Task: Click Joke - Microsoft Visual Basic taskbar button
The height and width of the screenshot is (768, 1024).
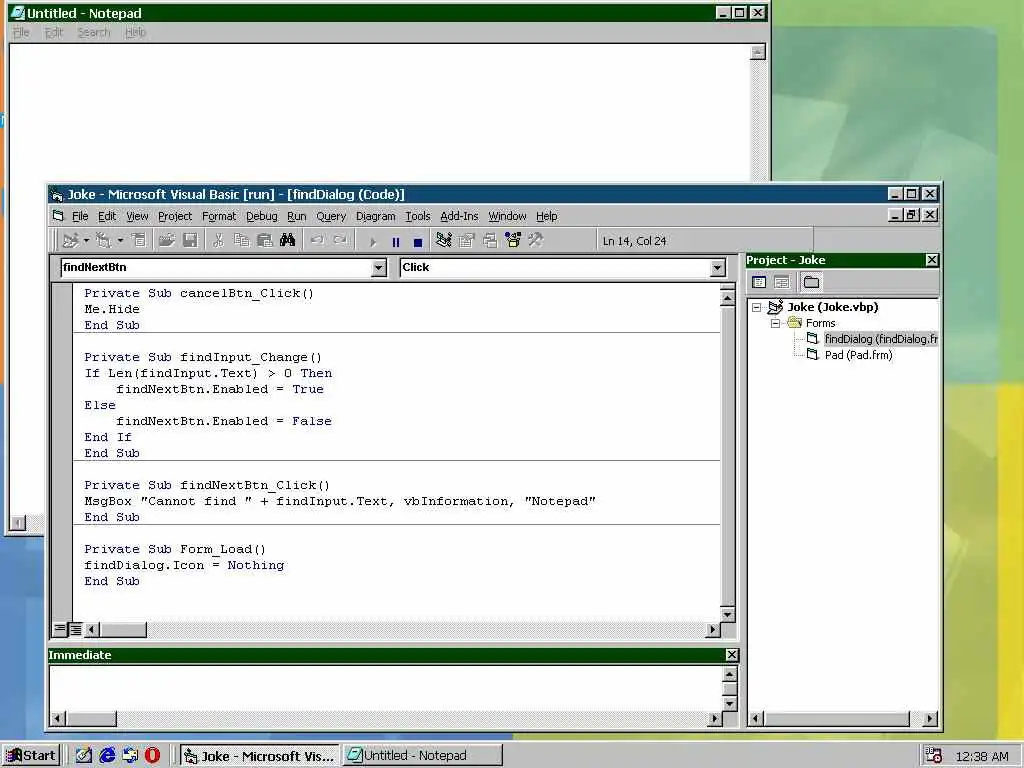Action: [x=259, y=756]
